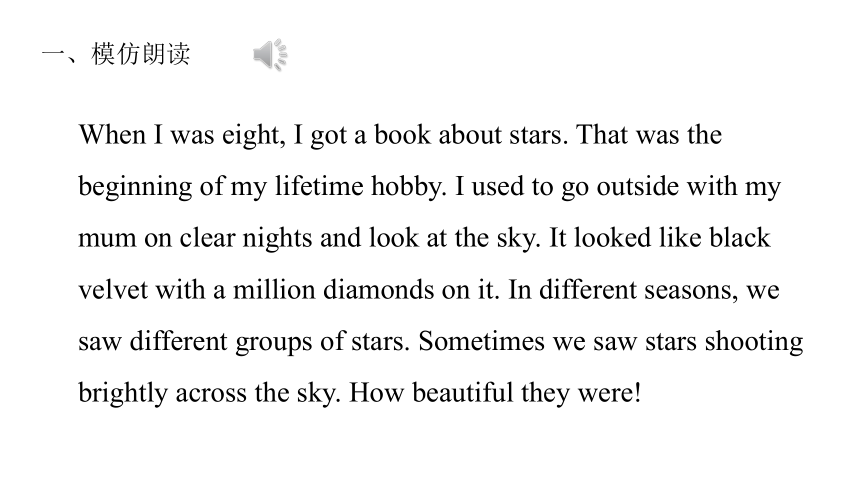This screenshot has width=860, height=484.
Task: Click the word "million"
Action: click(x=274, y=289)
